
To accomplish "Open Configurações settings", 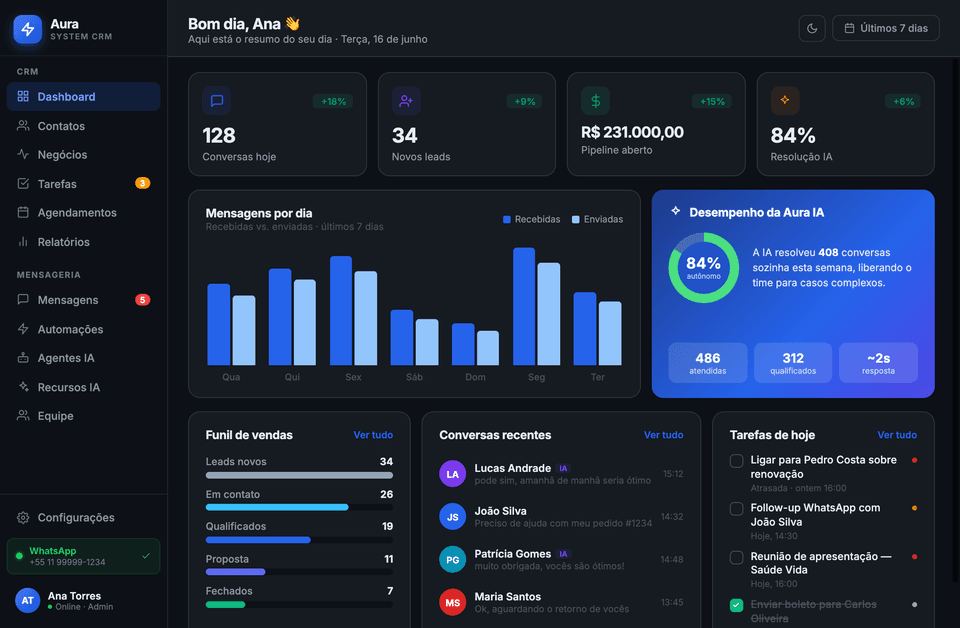I will [83, 517].
